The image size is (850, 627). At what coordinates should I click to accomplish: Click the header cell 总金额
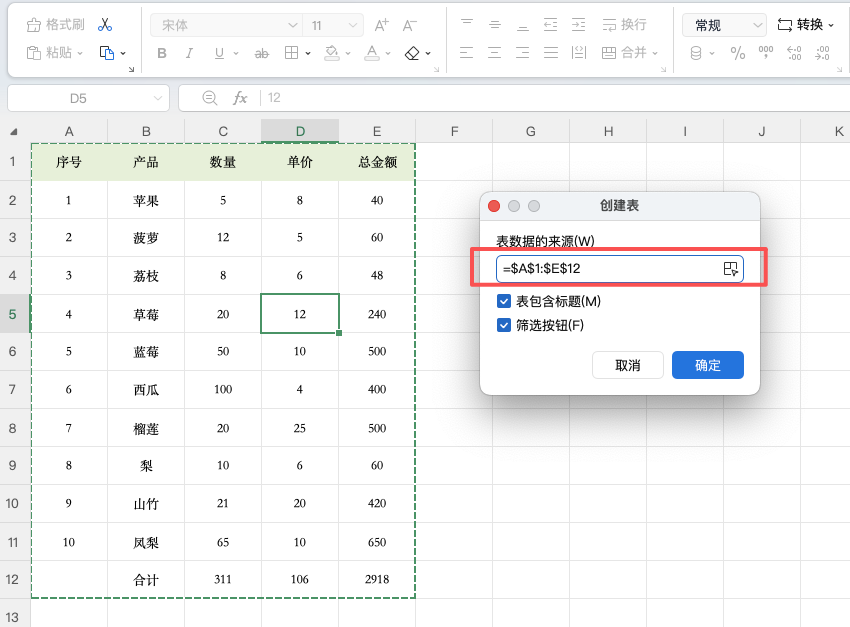(377, 162)
